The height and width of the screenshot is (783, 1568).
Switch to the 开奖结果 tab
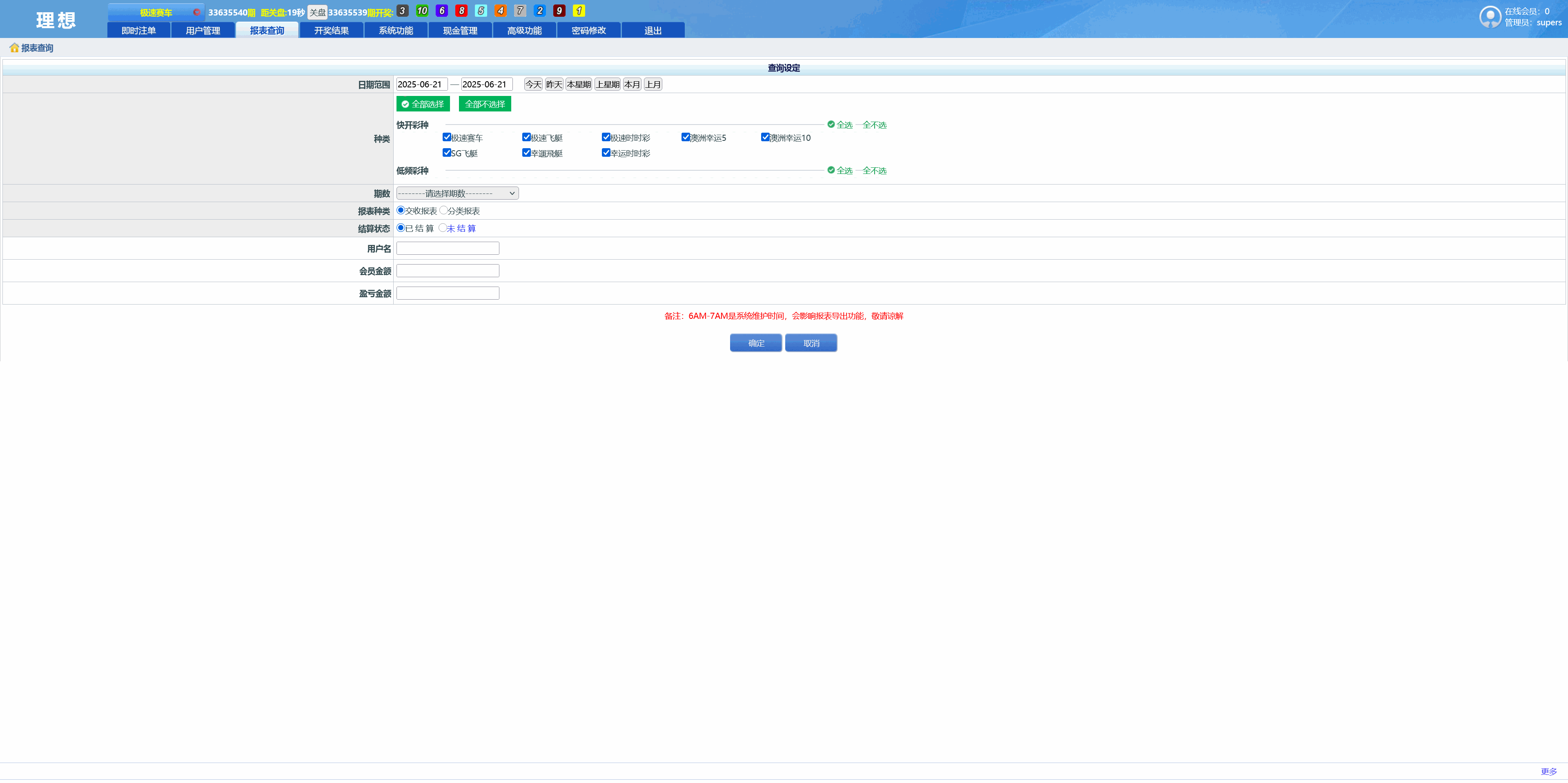[x=331, y=31]
